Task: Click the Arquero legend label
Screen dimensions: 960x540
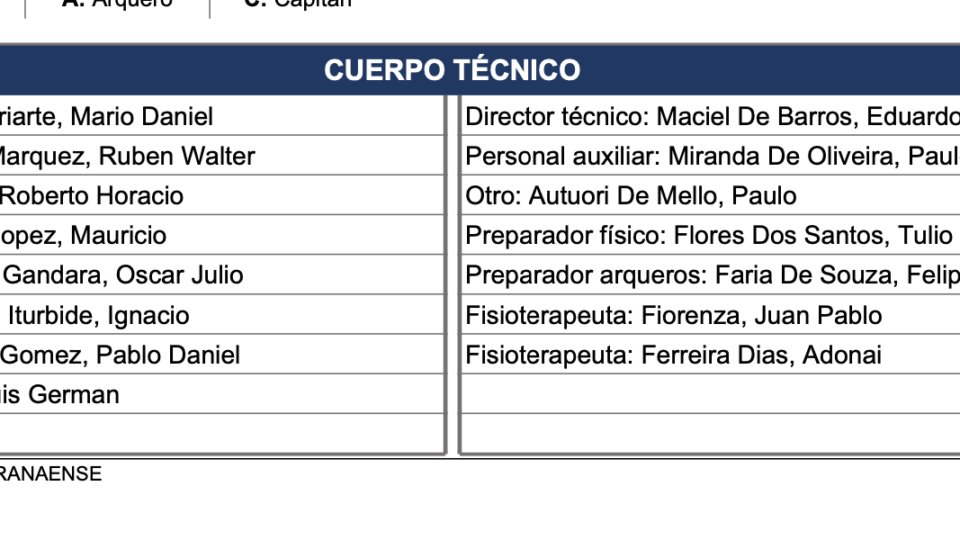Action: click(x=118, y=3)
